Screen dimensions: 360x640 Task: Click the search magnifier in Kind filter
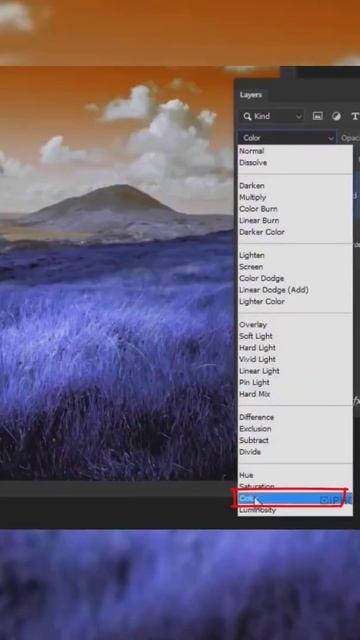(x=247, y=117)
